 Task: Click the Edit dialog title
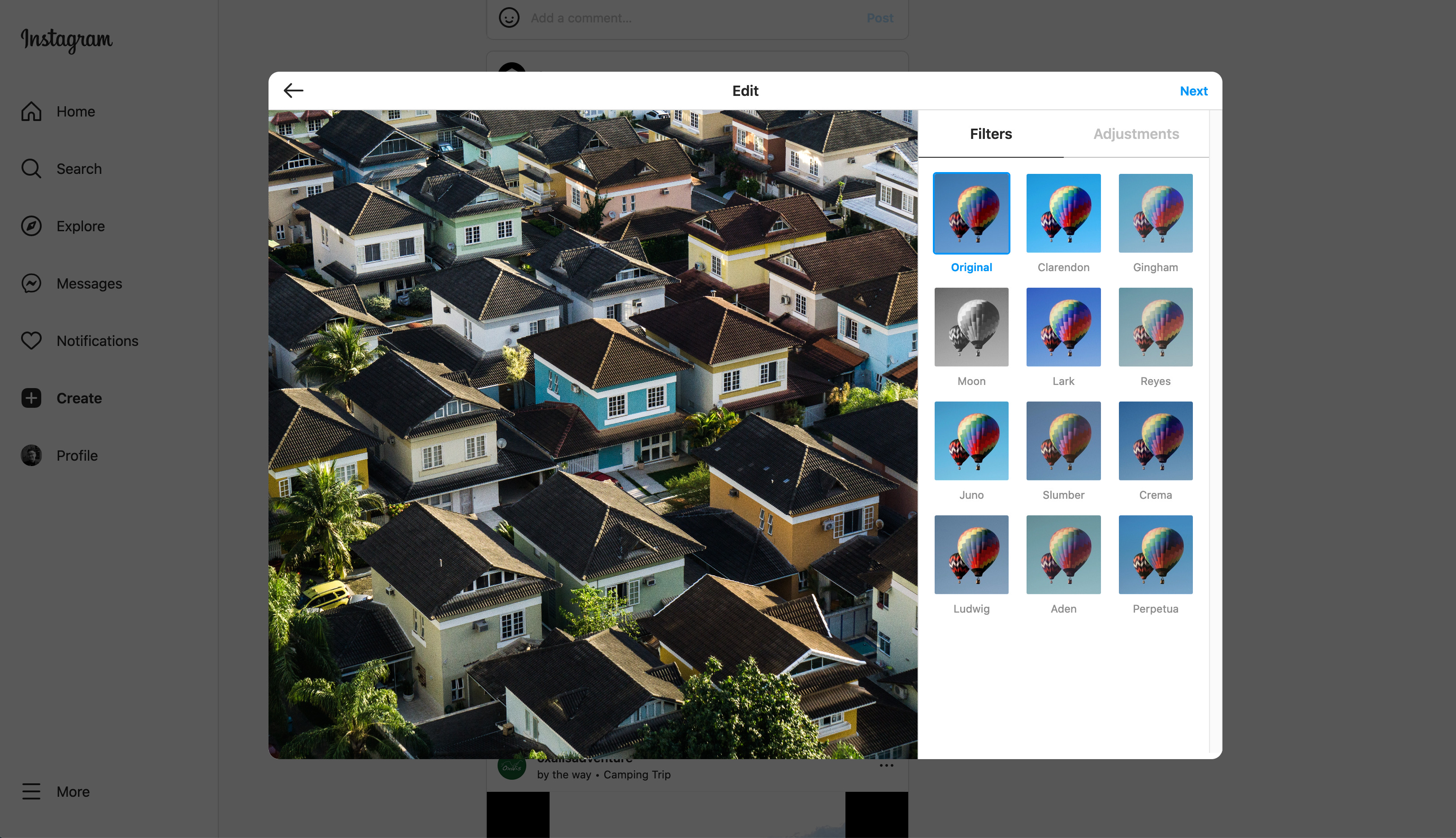(x=745, y=91)
